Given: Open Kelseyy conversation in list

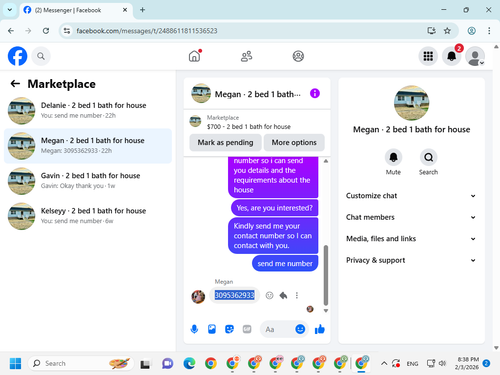Looking at the screenshot, I should [88, 216].
